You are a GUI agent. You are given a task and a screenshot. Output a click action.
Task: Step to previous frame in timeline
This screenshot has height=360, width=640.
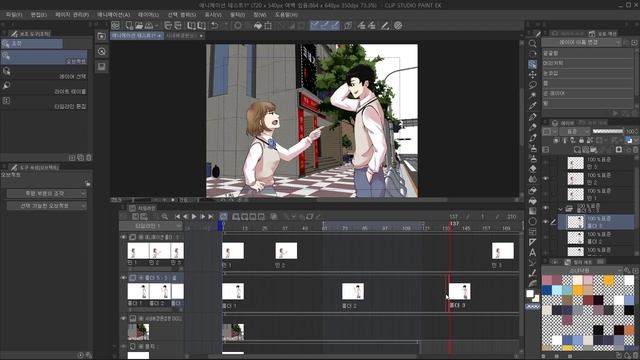[x=186, y=216]
